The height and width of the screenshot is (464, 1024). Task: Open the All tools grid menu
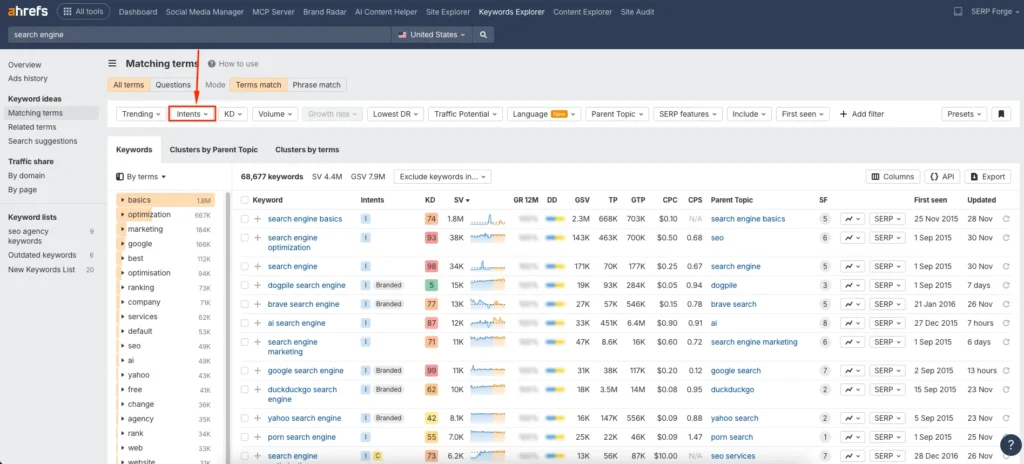[x=83, y=12]
